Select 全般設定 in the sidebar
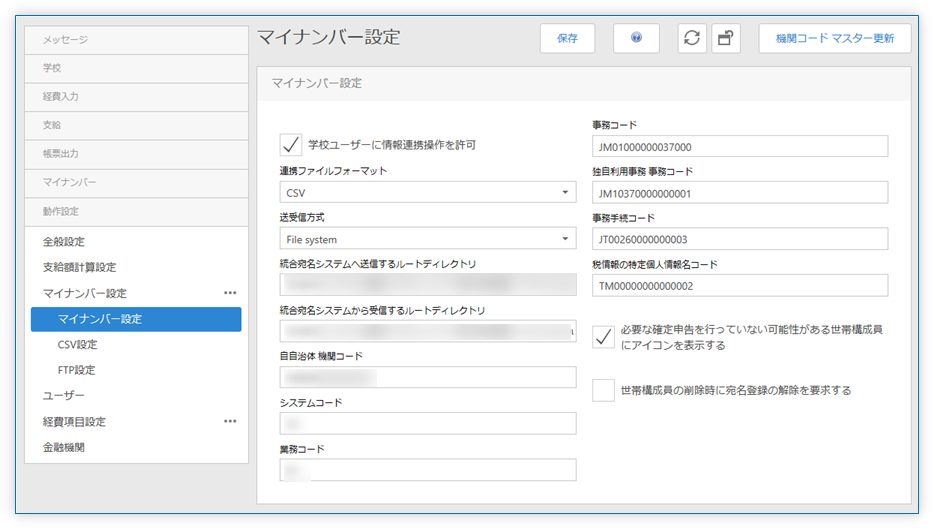 tap(64, 242)
